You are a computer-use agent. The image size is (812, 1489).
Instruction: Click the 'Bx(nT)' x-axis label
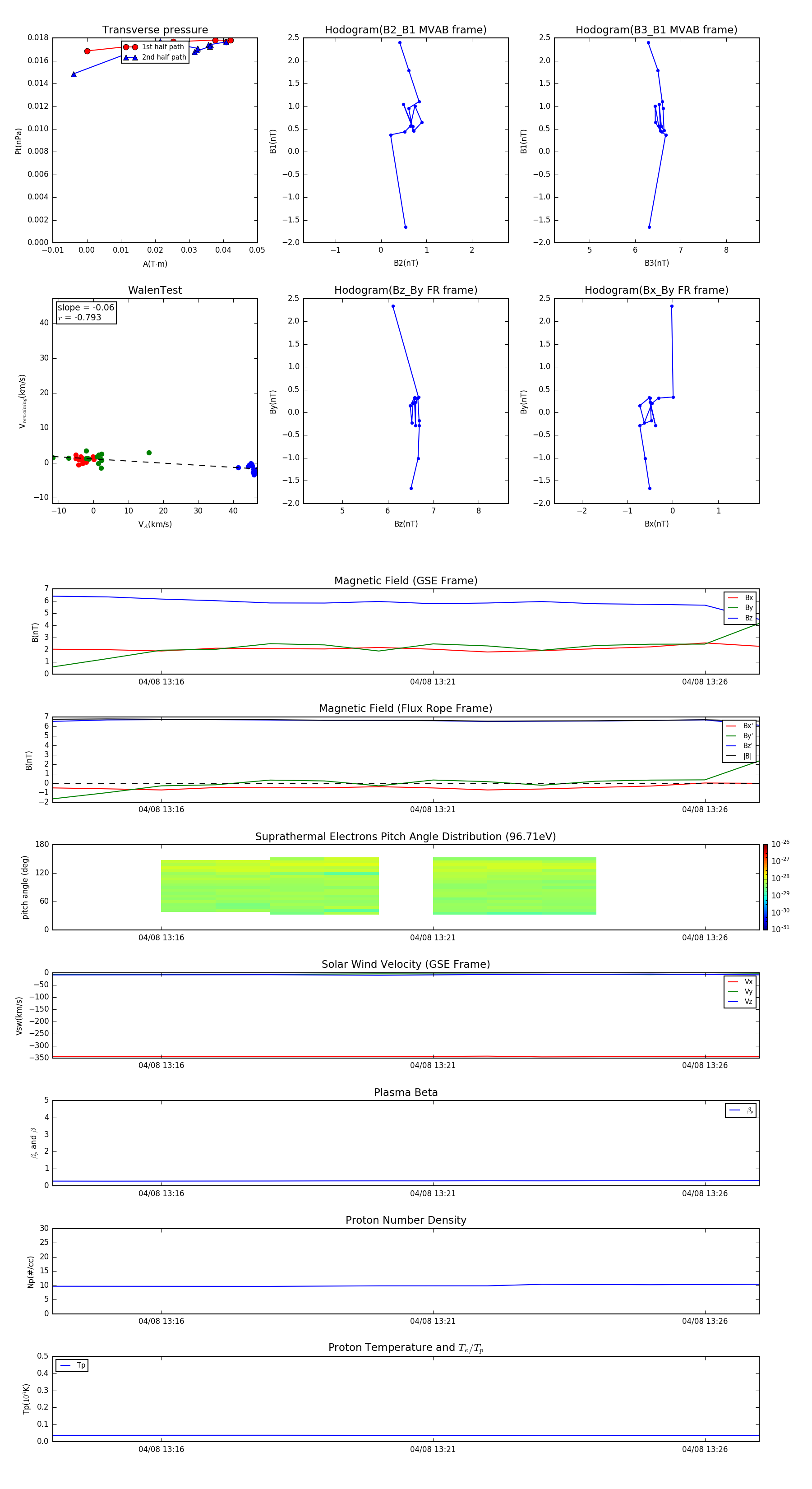(x=656, y=524)
